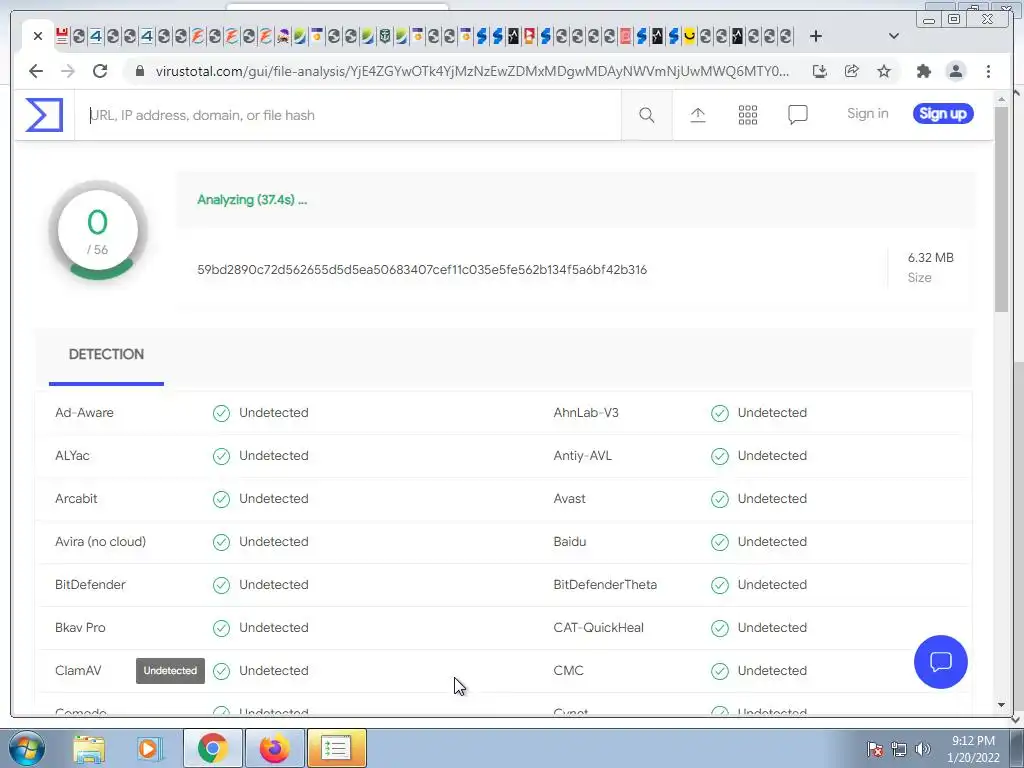Click the Undetected tooltip next to ClamAV
The height and width of the screenshot is (768, 1024).
pos(170,671)
